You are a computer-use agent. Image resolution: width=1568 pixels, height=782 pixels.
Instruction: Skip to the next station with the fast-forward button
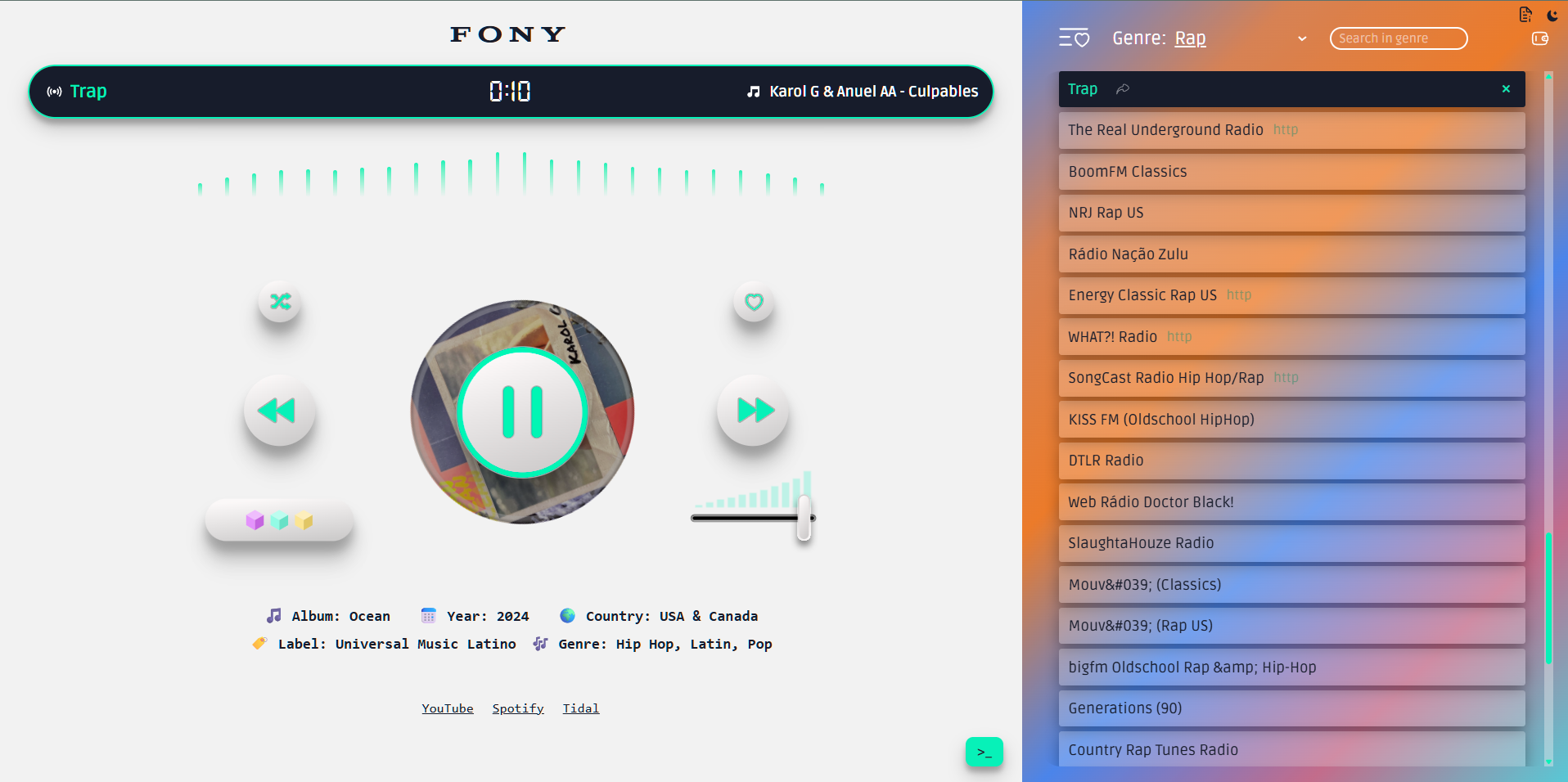753,410
